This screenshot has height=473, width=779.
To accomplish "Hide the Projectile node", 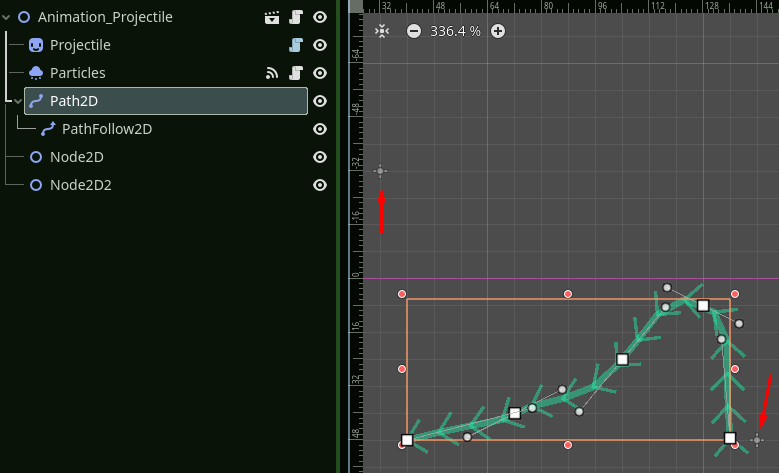I will [320, 45].
